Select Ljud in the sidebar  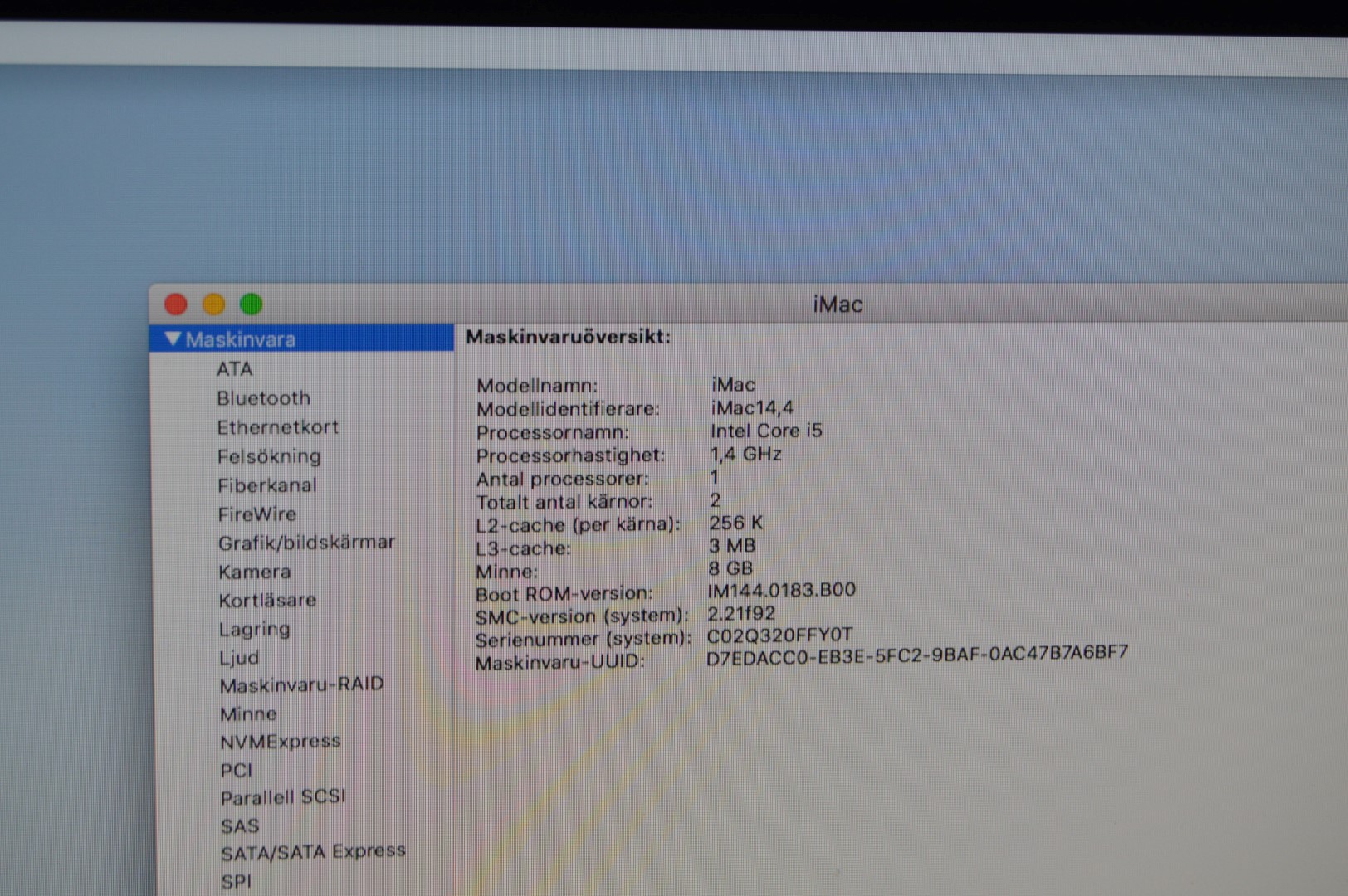(239, 658)
